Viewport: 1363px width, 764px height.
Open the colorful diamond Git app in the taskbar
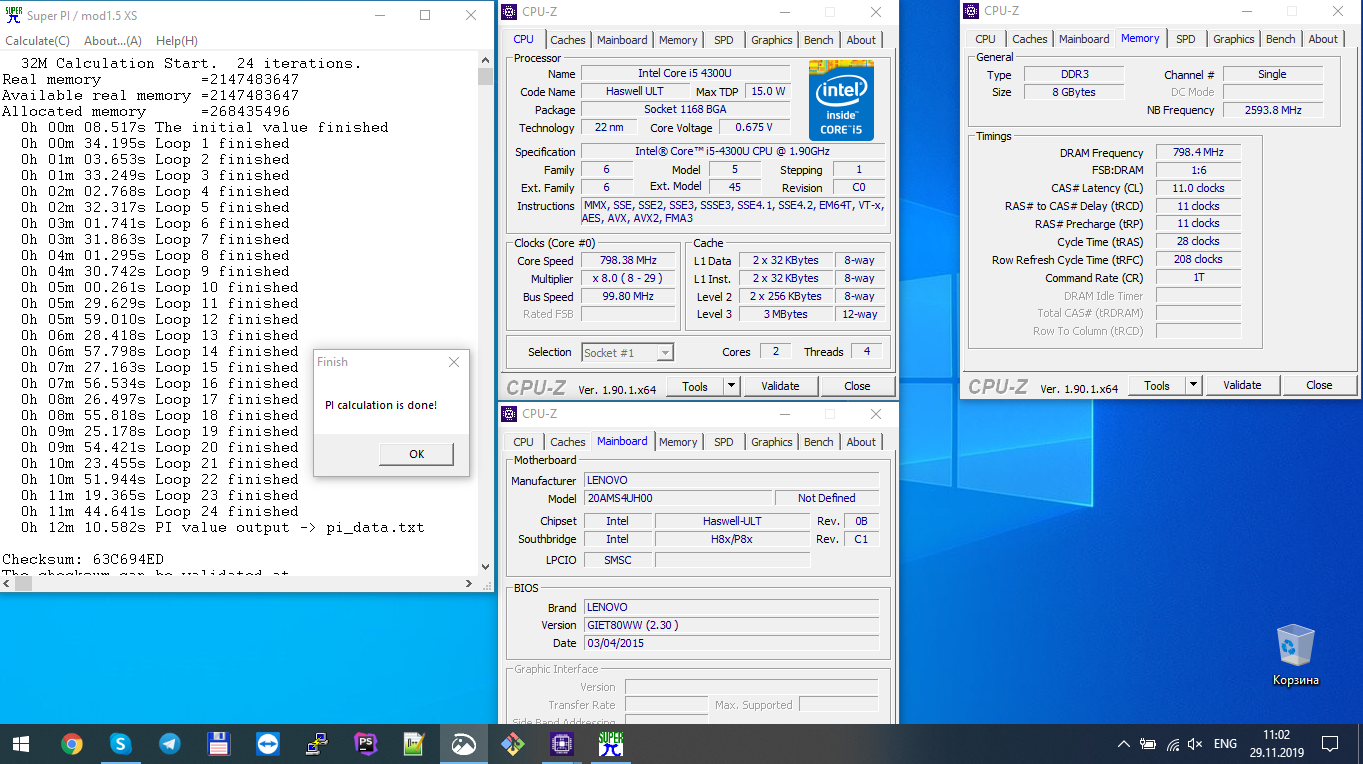pyautogui.click(x=512, y=744)
